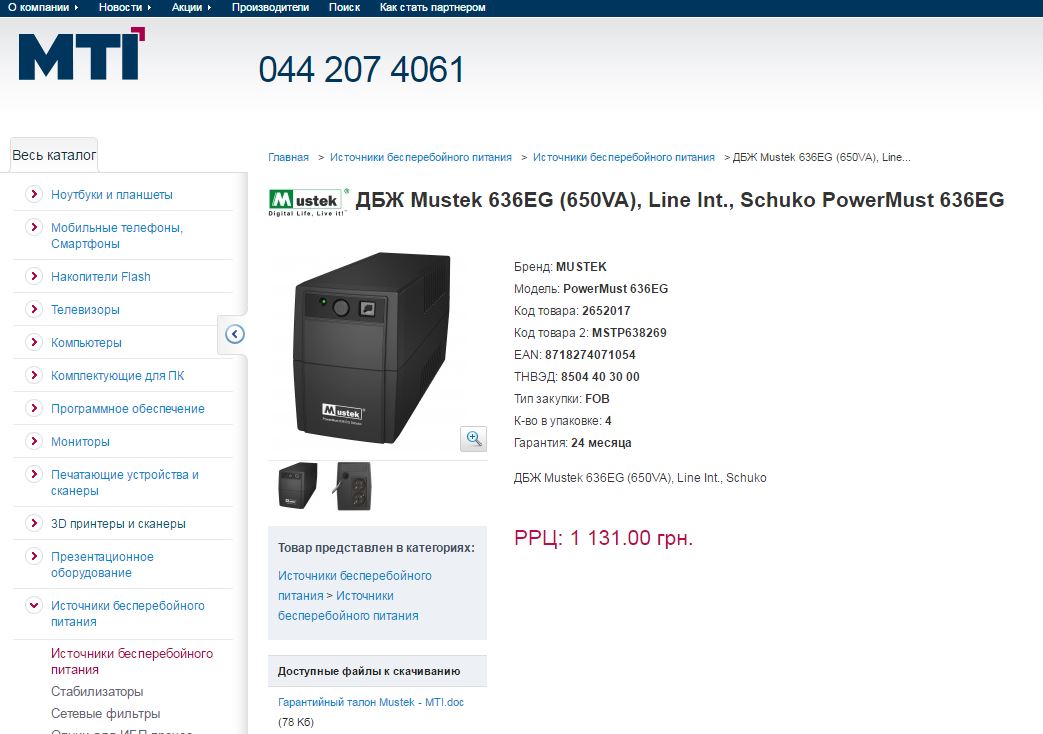Click arrow icon beside Компьютеры
Viewport: 1043px width, 734px height.
[x=33, y=342]
